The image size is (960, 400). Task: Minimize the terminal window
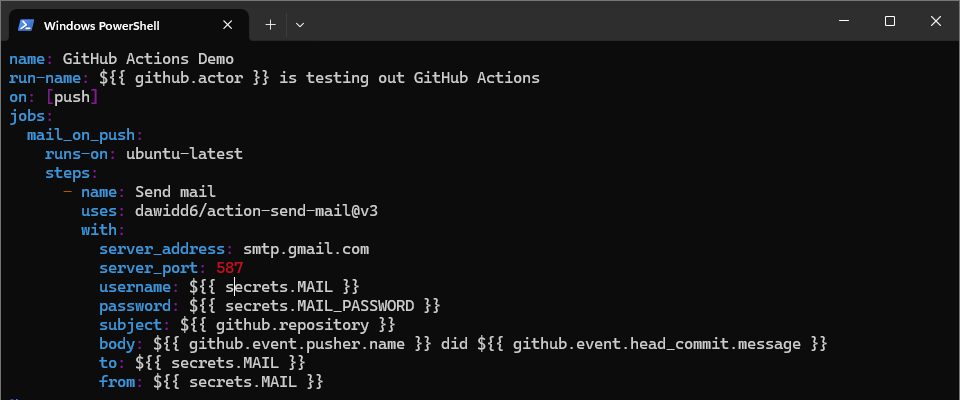pyautogui.click(x=844, y=21)
